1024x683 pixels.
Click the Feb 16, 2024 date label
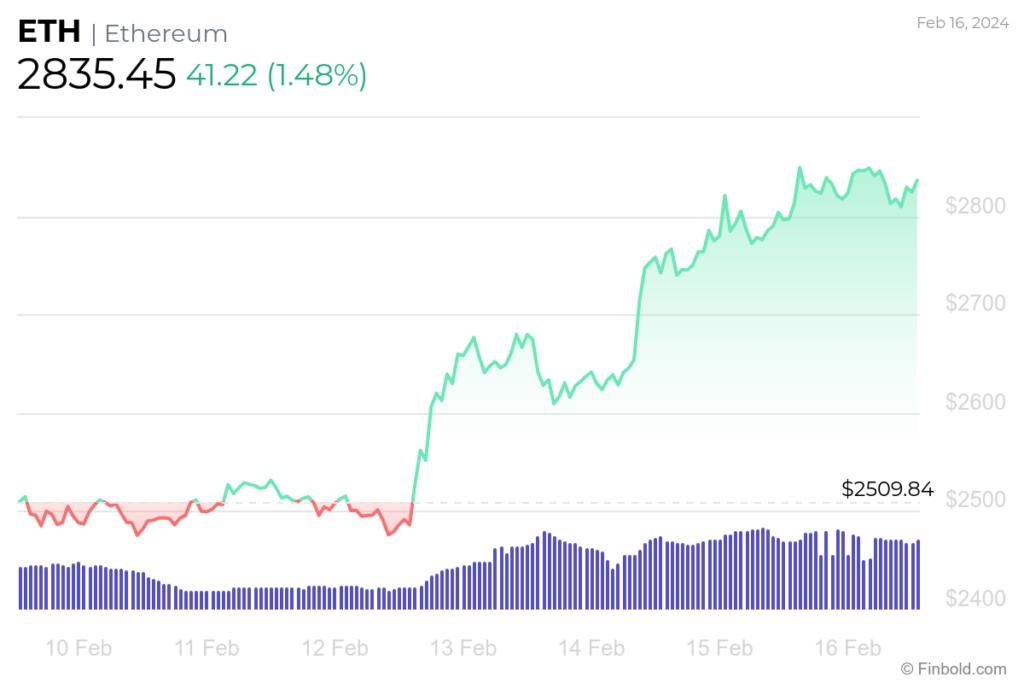(963, 23)
